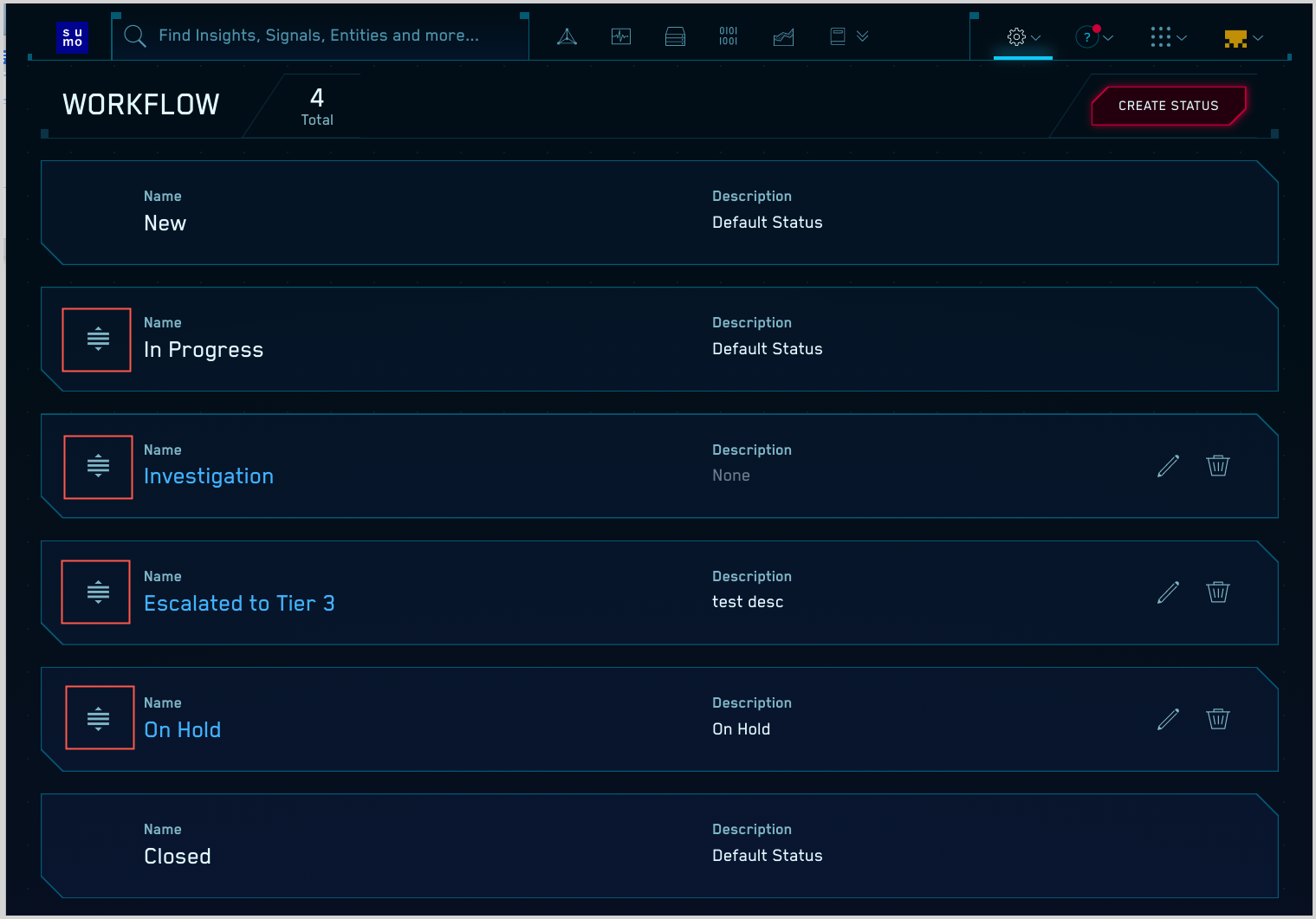Grab the reorder handle for In Progress

pyautogui.click(x=98, y=340)
